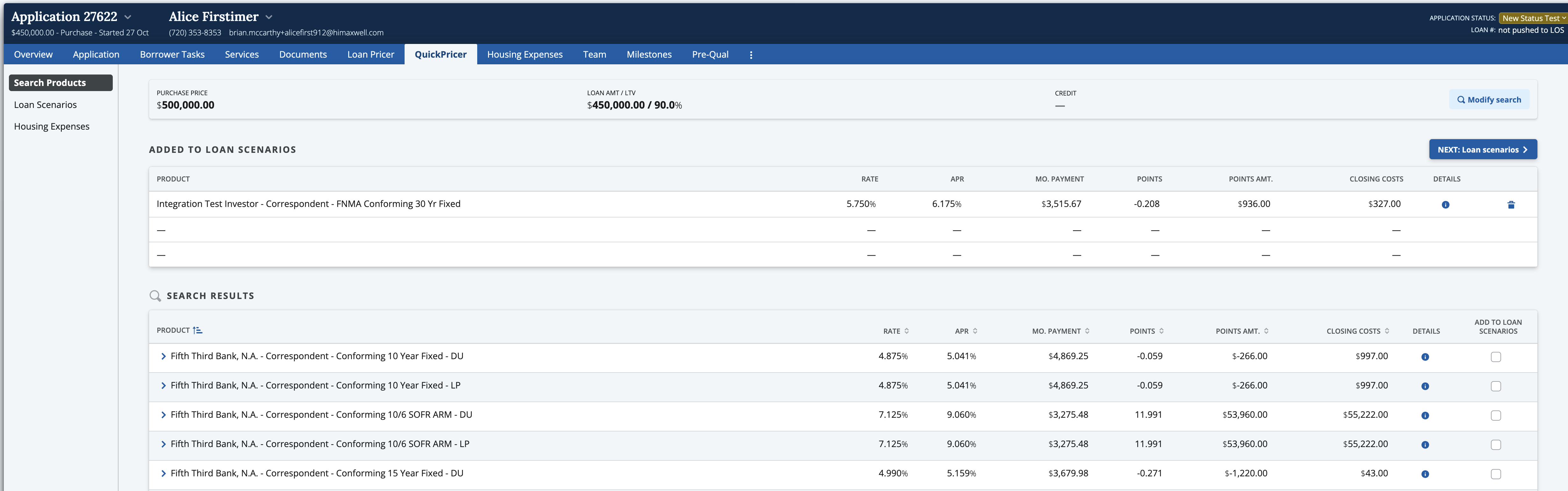
Task: Open the Application 27622 dropdown
Action: (x=128, y=17)
